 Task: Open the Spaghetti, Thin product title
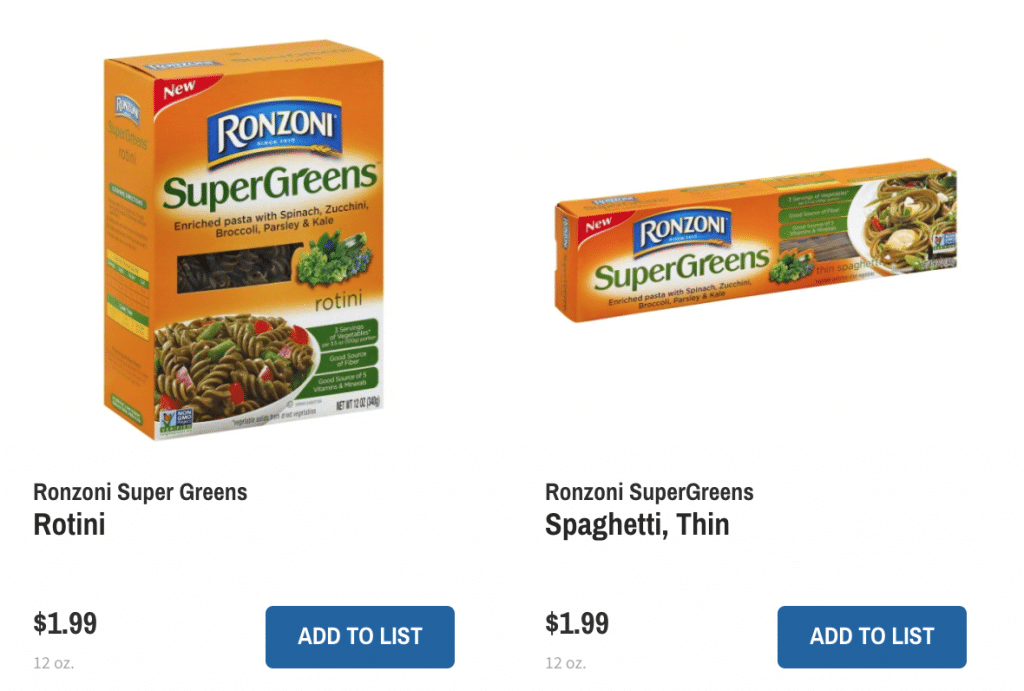637,525
